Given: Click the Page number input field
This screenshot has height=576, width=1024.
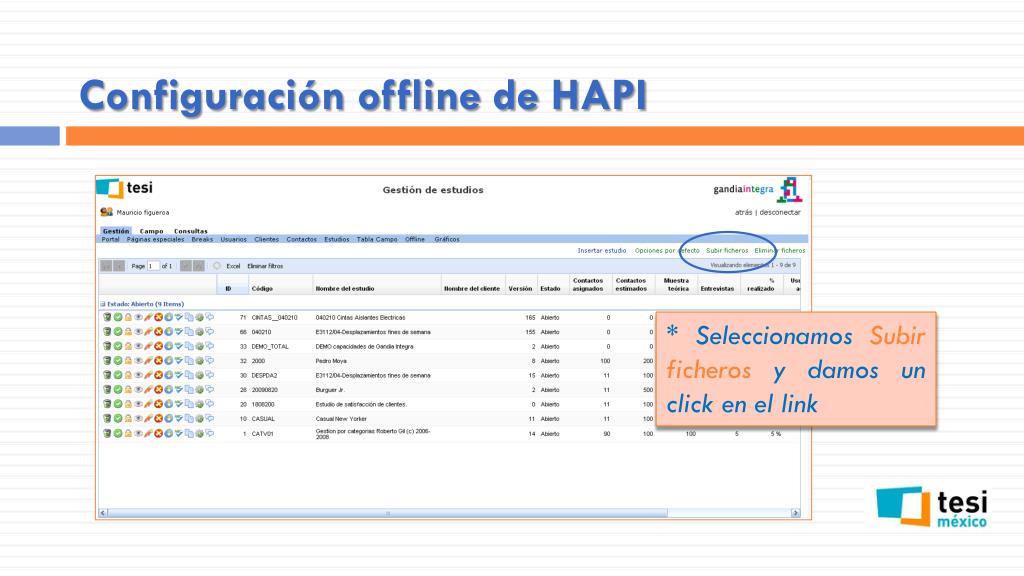Looking at the screenshot, I should click(x=153, y=266).
